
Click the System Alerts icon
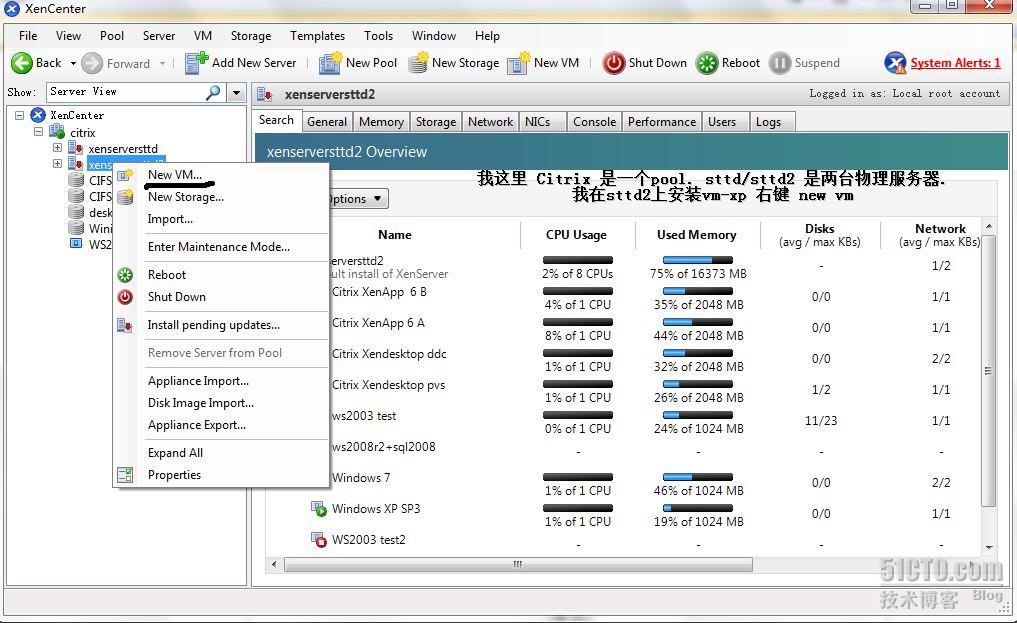click(895, 63)
